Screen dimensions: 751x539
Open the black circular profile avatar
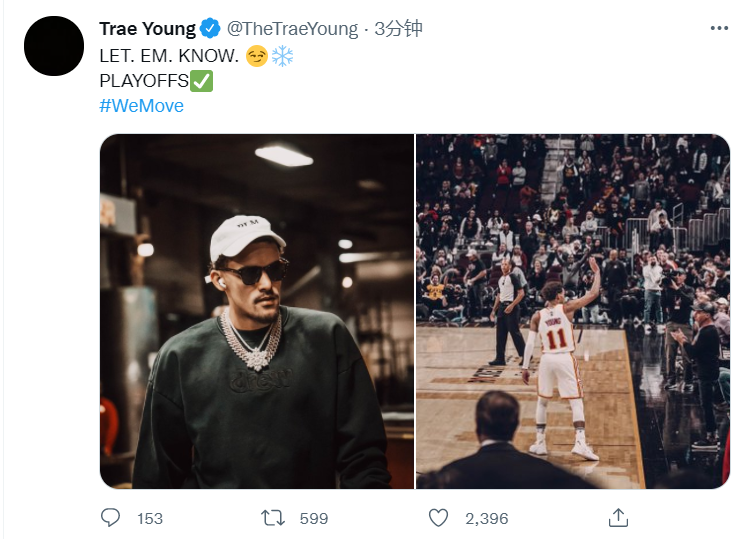[54, 46]
